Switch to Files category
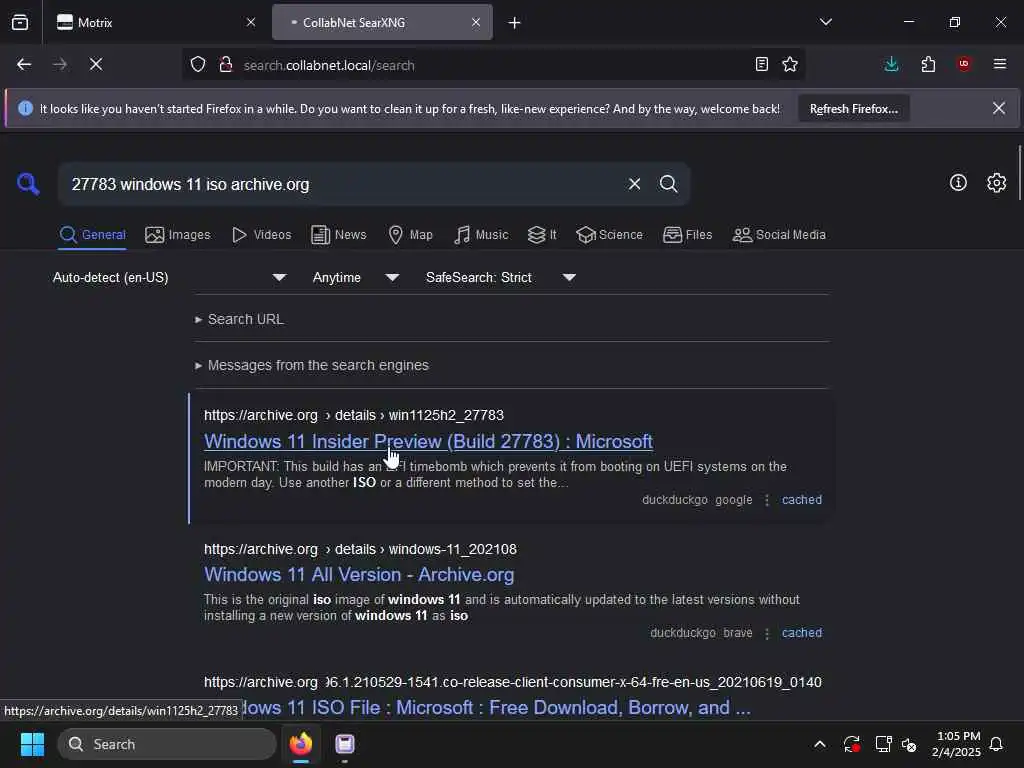The image size is (1024, 768). pos(688,234)
